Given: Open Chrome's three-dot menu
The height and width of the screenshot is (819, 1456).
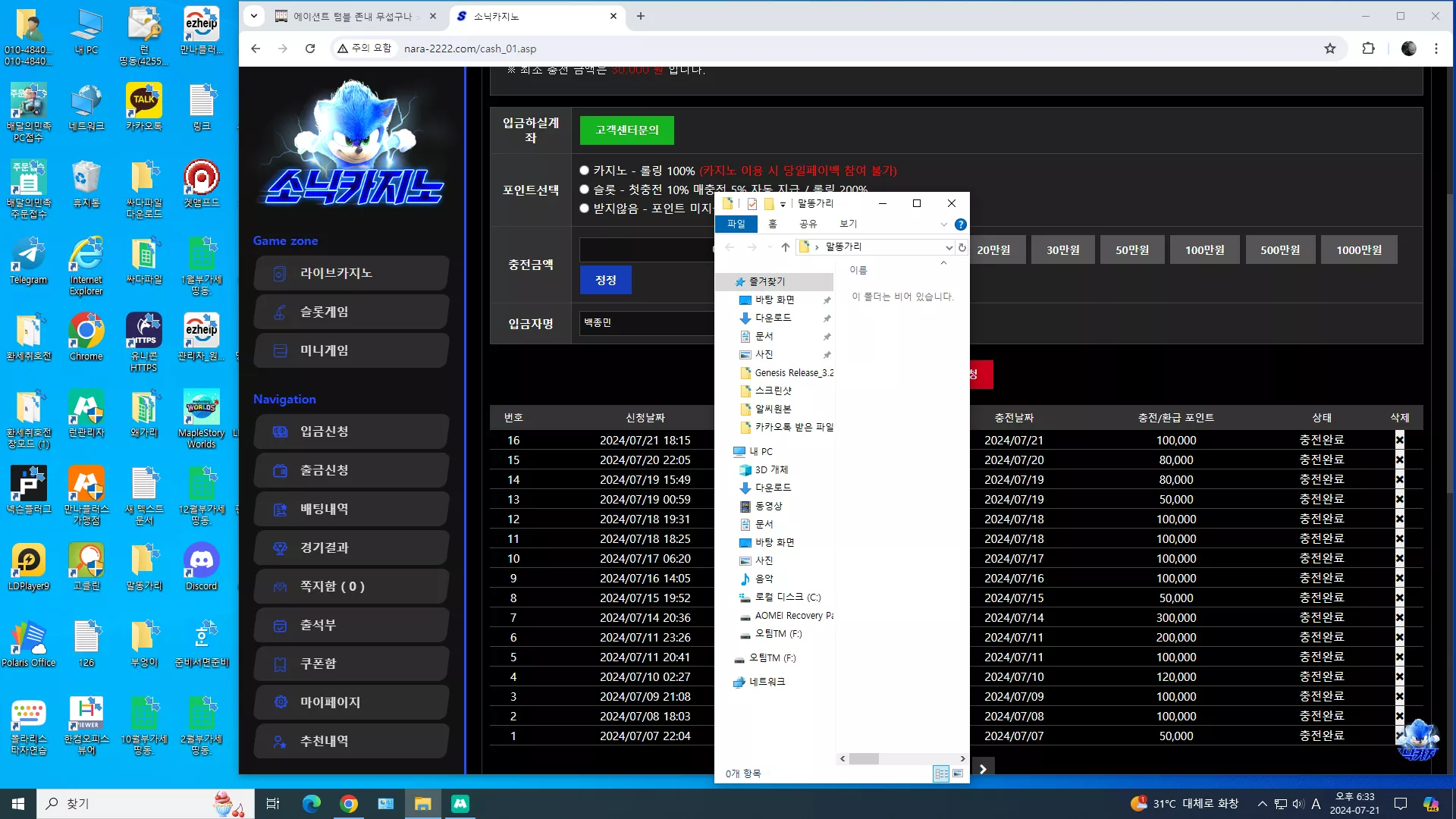Looking at the screenshot, I should coord(1436,49).
